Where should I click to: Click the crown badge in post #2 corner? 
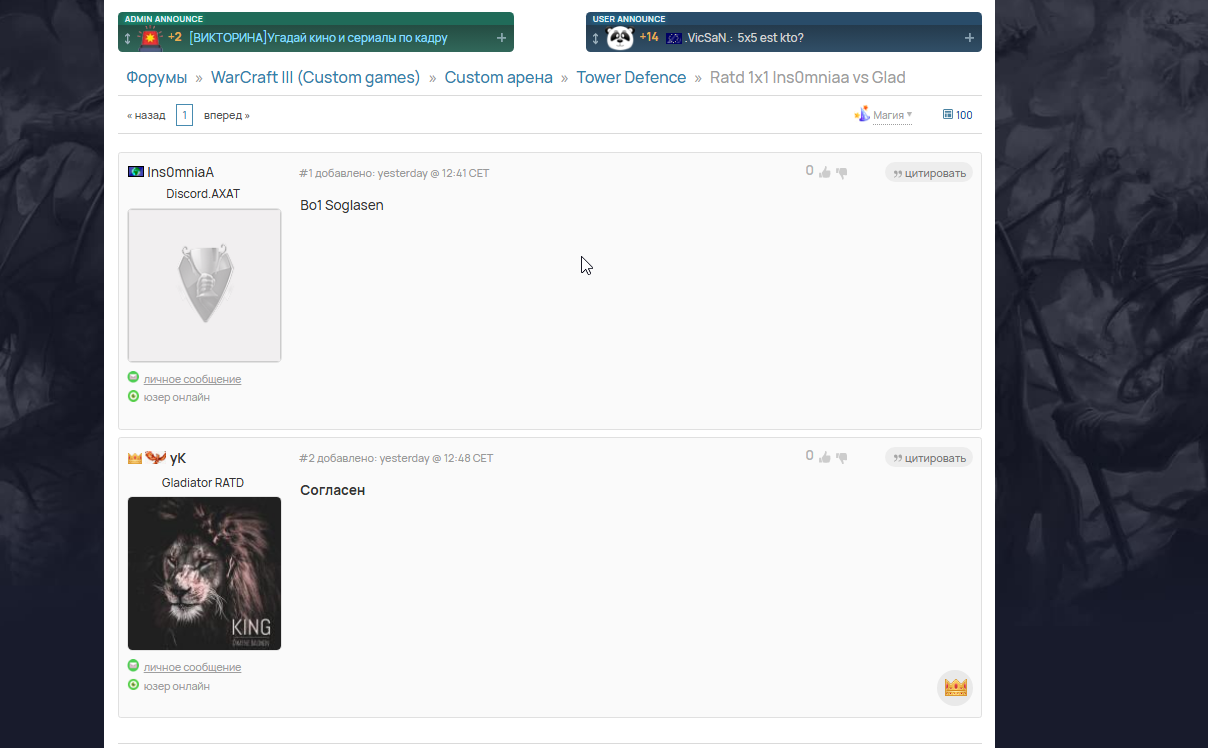(x=955, y=688)
